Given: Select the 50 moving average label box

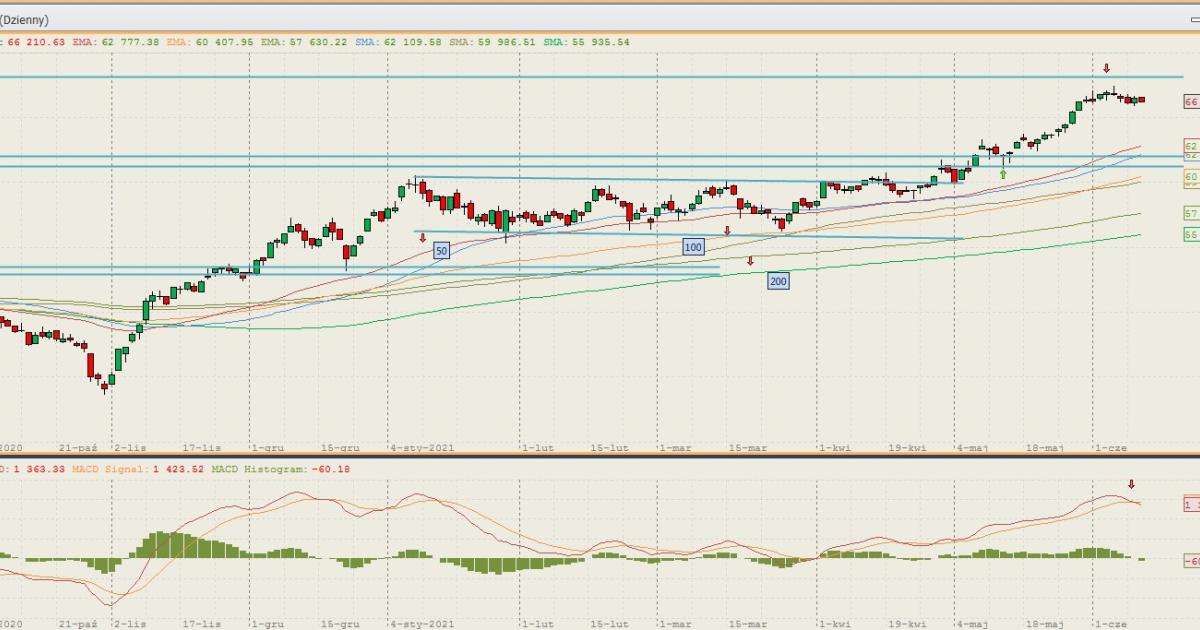Looking at the screenshot, I should pyautogui.click(x=441, y=251).
